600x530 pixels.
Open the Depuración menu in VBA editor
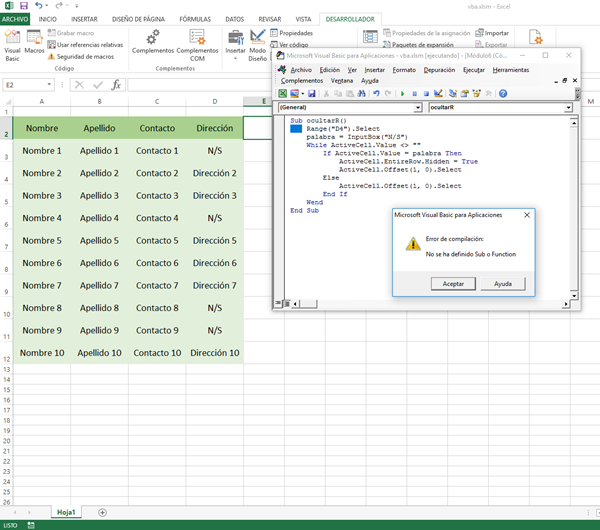439,70
